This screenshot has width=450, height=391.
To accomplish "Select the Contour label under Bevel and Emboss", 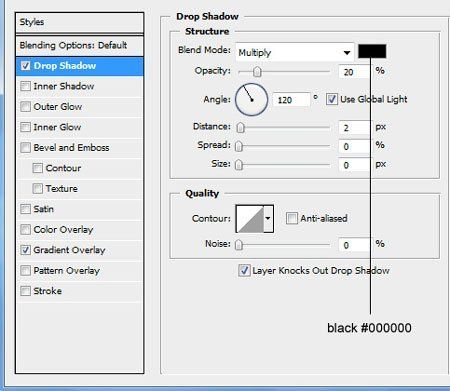I will [x=63, y=168].
